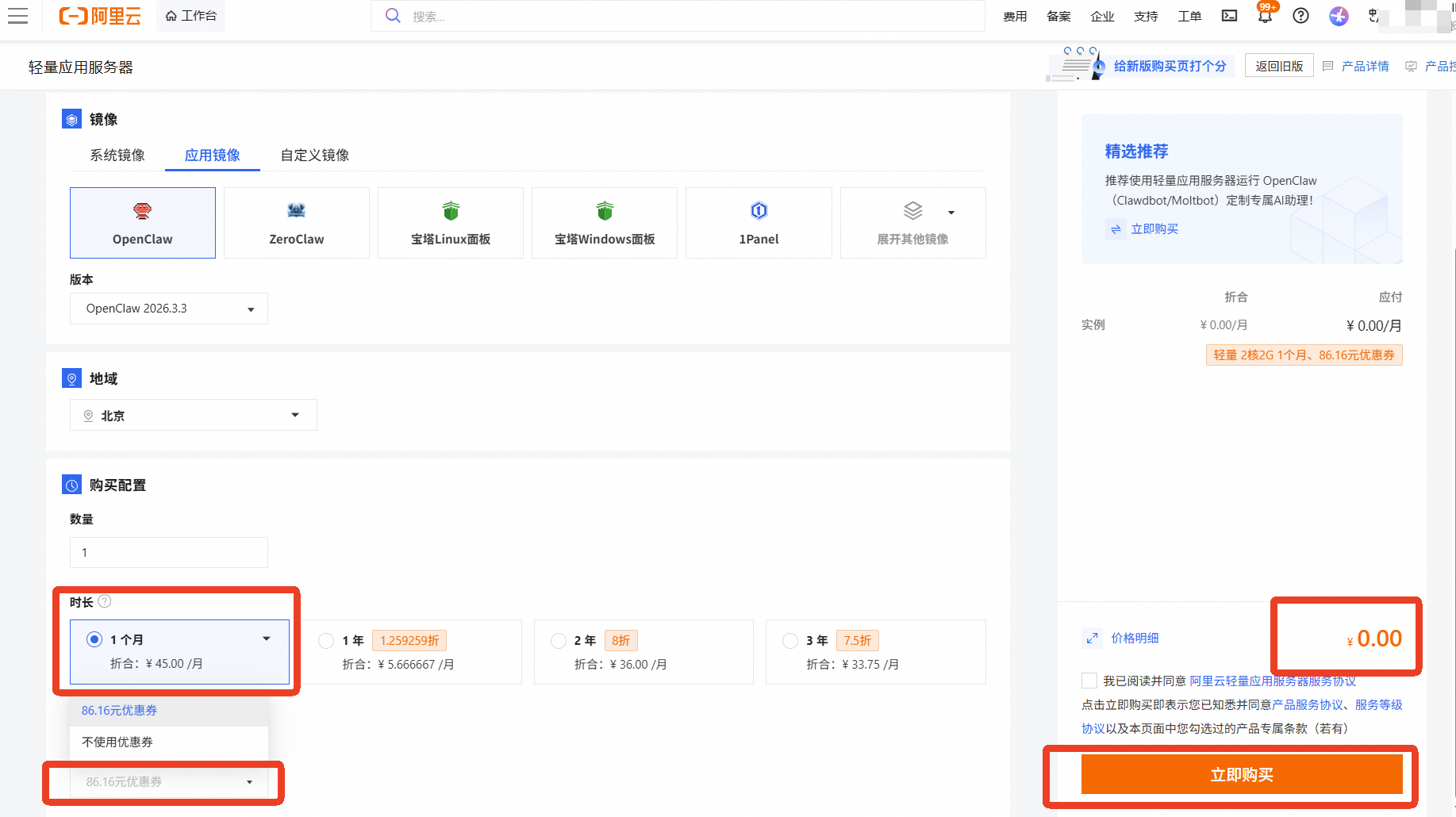
Task: Open the Cloud Shell terminal icon
Action: (x=1229, y=16)
